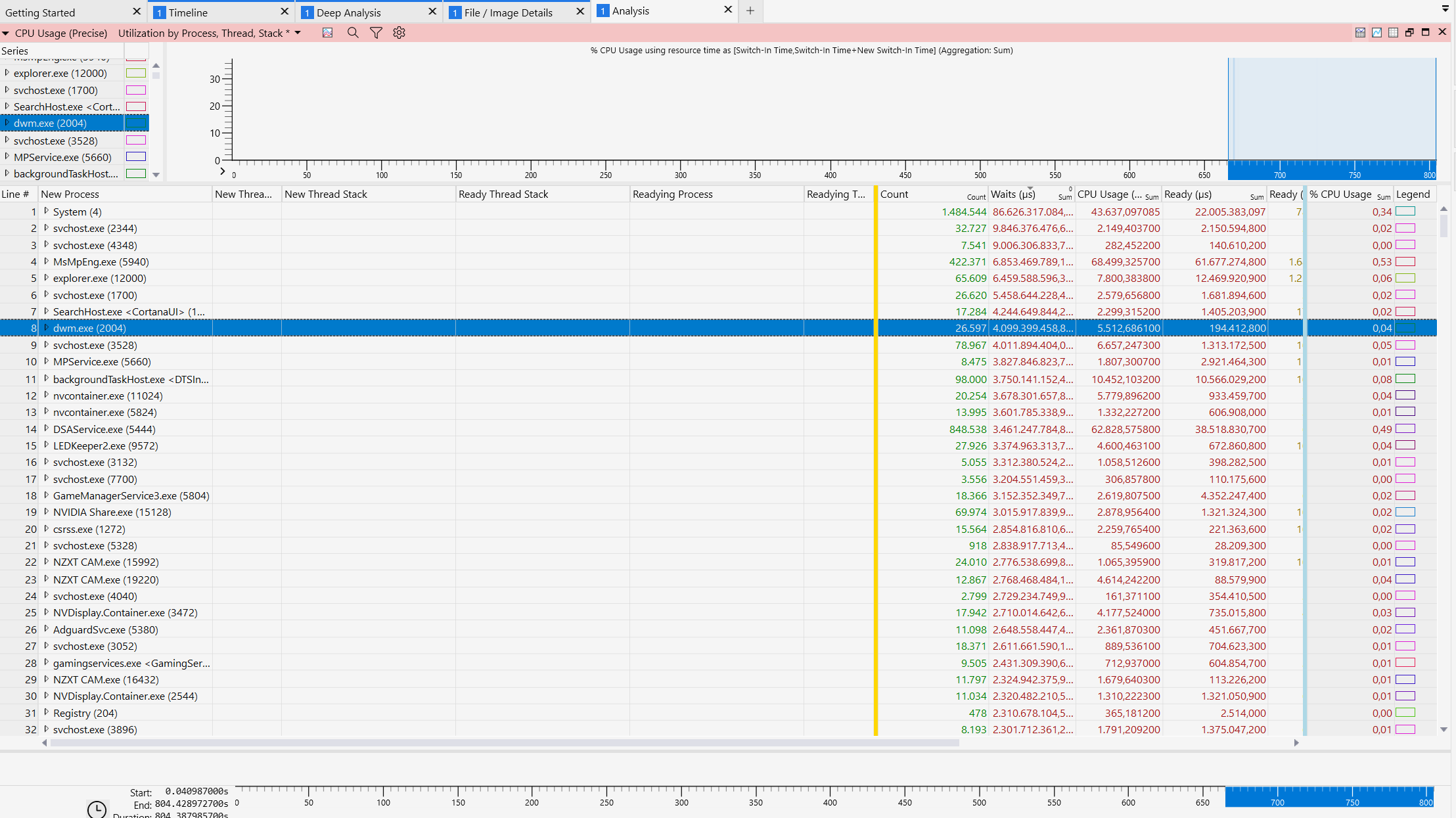Toggle explorer.exe series color box
The image size is (1456, 818).
tap(136, 73)
